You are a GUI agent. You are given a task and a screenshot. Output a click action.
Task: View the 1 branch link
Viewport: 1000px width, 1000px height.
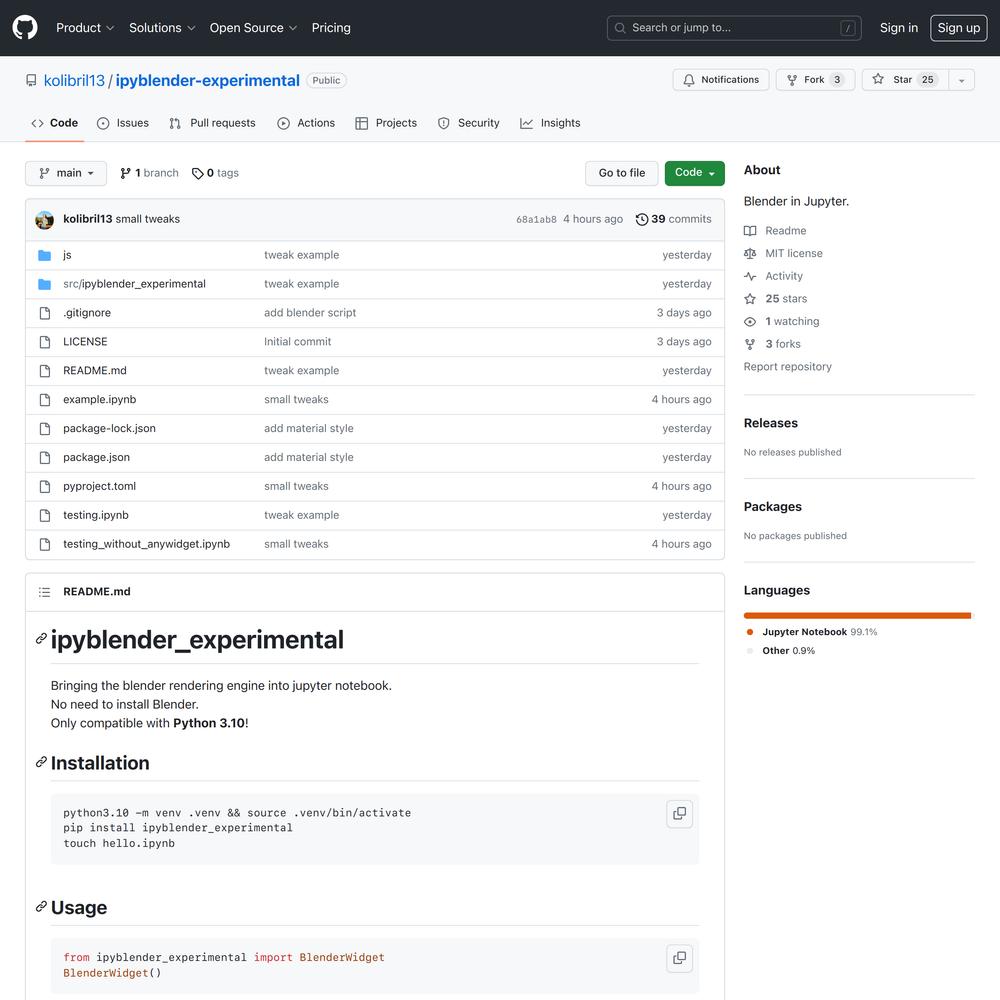coord(149,173)
